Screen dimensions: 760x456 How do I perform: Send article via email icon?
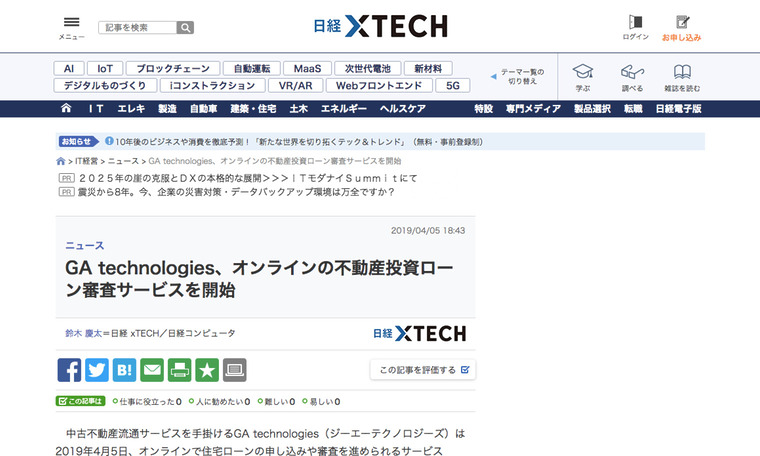(x=152, y=369)
